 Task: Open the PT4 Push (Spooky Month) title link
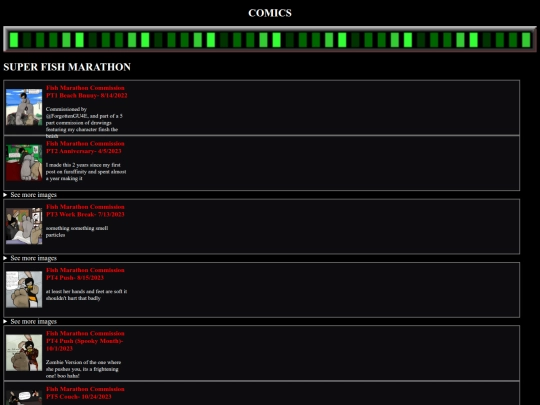coord(85,341)
